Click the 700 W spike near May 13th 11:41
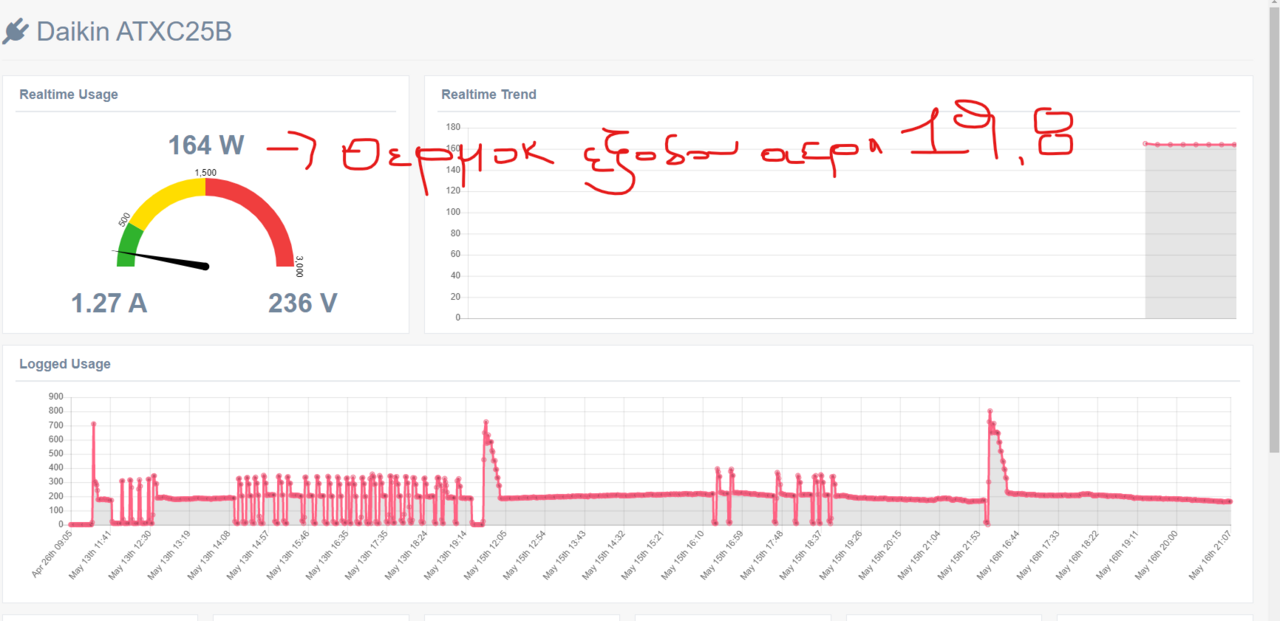The width and height of the screenshot is (1280, 621). (x=93, y=424)
